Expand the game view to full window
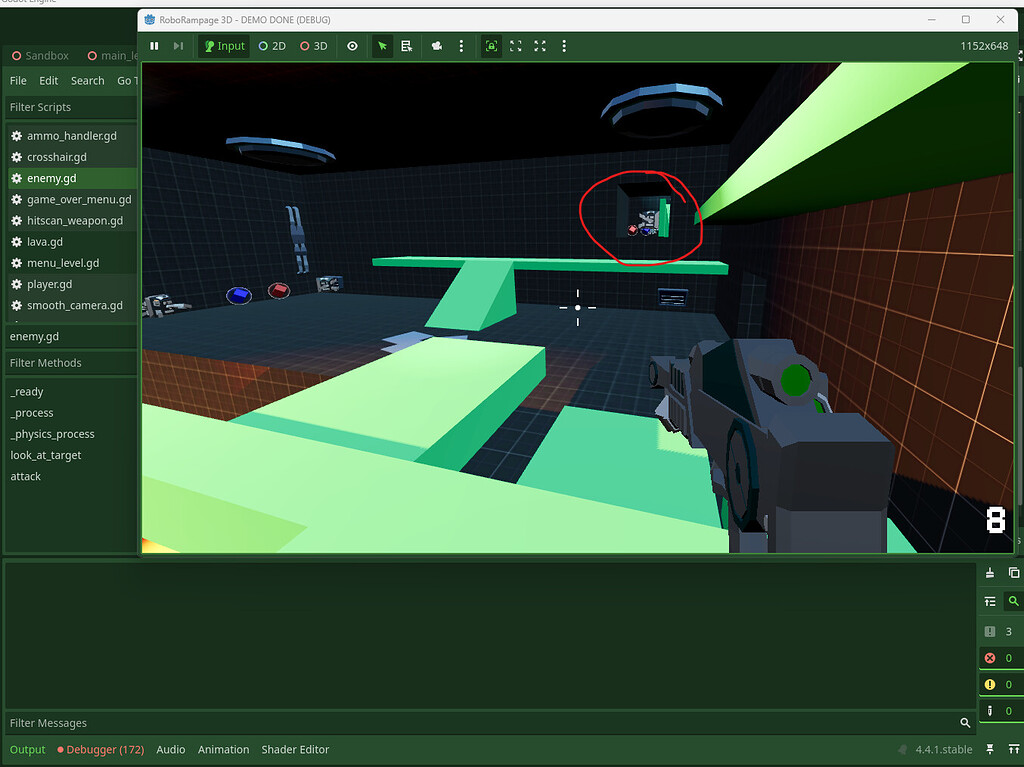The height and width of the screenshot is (767, 1024). 540,45
